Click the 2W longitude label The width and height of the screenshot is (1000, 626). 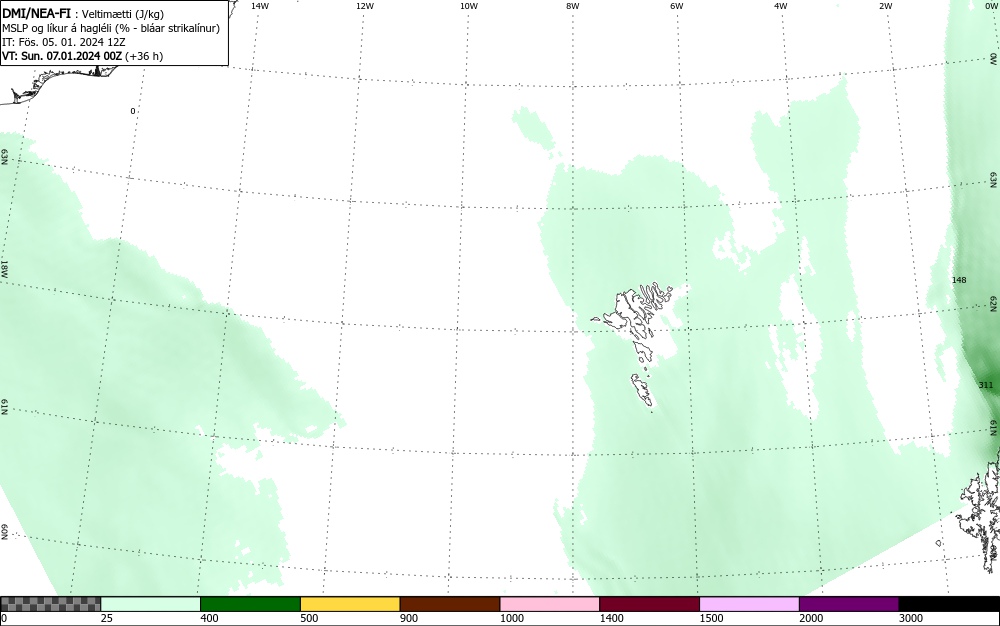click(885, 6)
